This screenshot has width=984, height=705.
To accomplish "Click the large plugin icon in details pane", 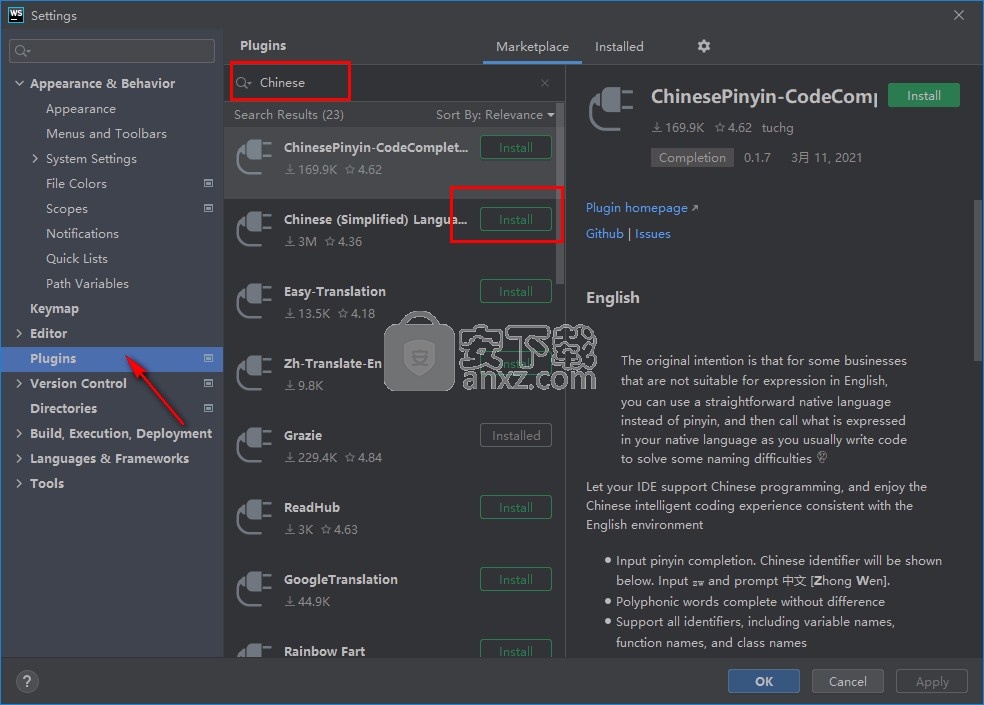I will [611, 110].
